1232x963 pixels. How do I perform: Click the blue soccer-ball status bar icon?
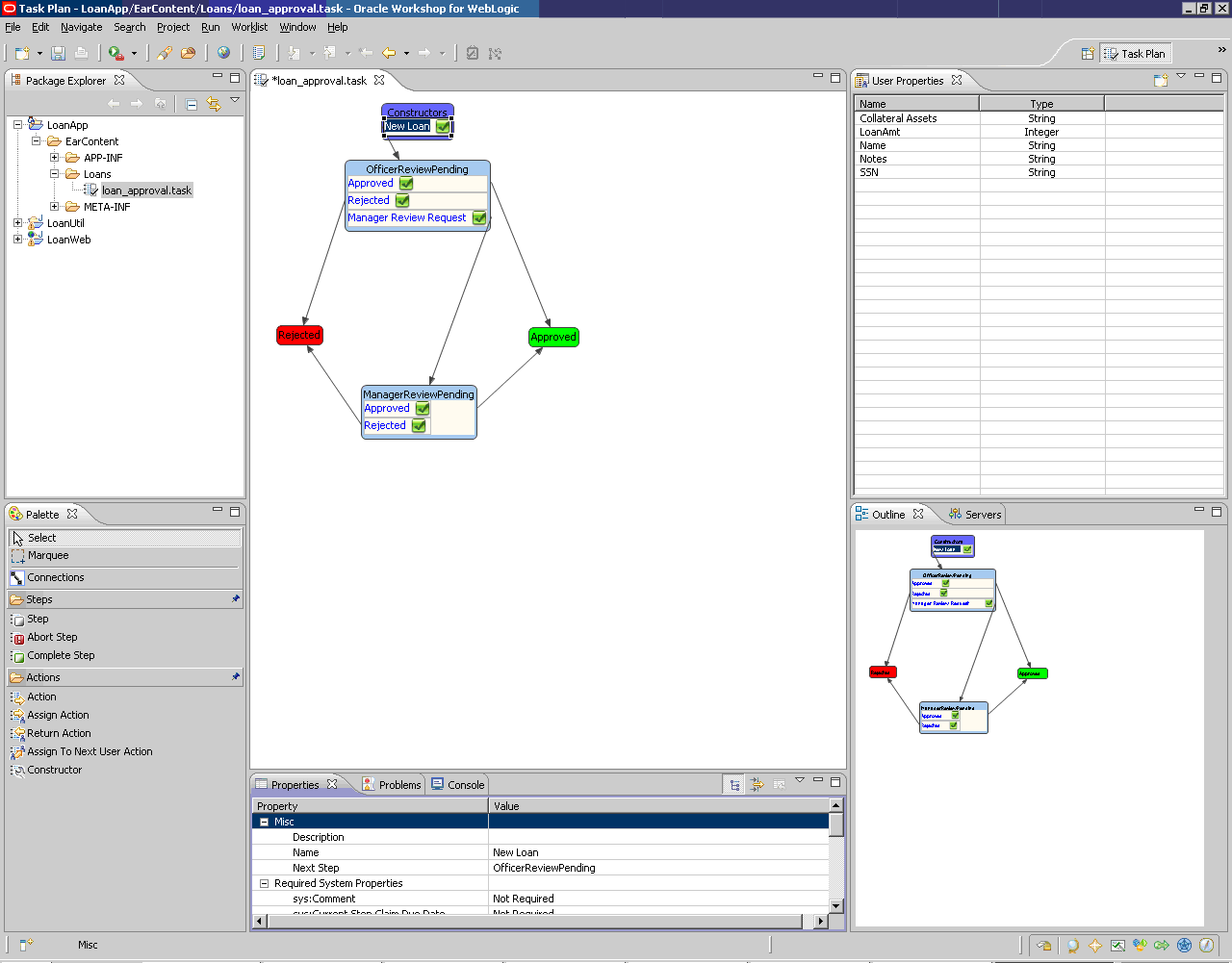(1185, 946)
